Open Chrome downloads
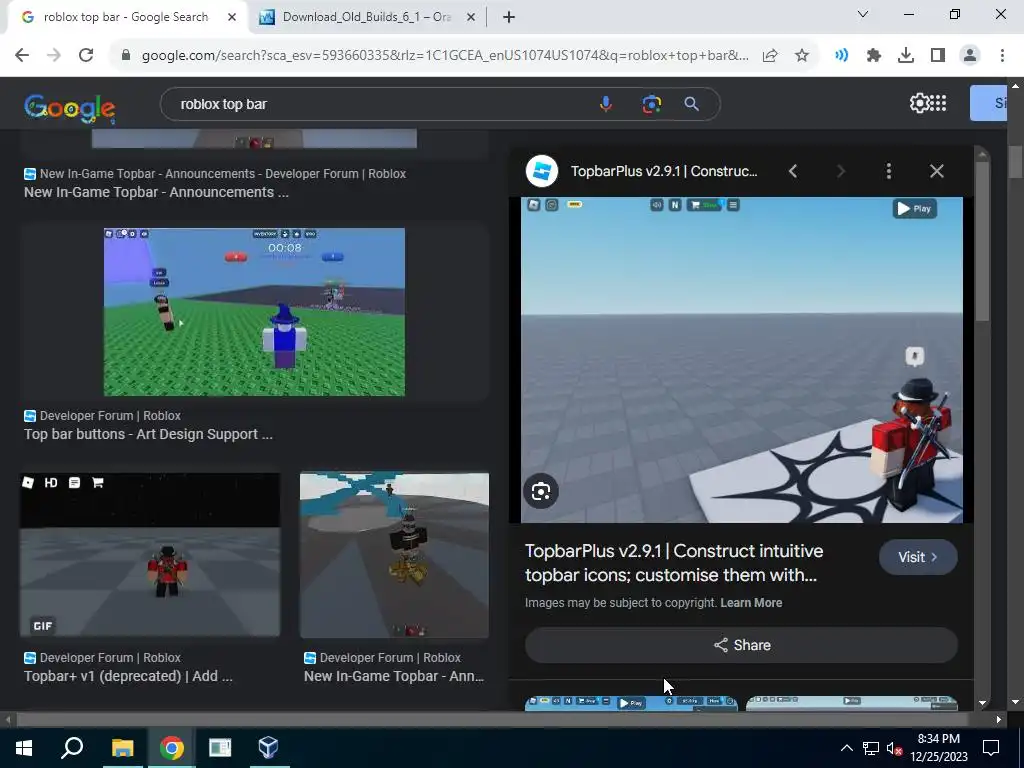Image resolution: width=1024 pixels, height=768 pixels. click(906, 56)
